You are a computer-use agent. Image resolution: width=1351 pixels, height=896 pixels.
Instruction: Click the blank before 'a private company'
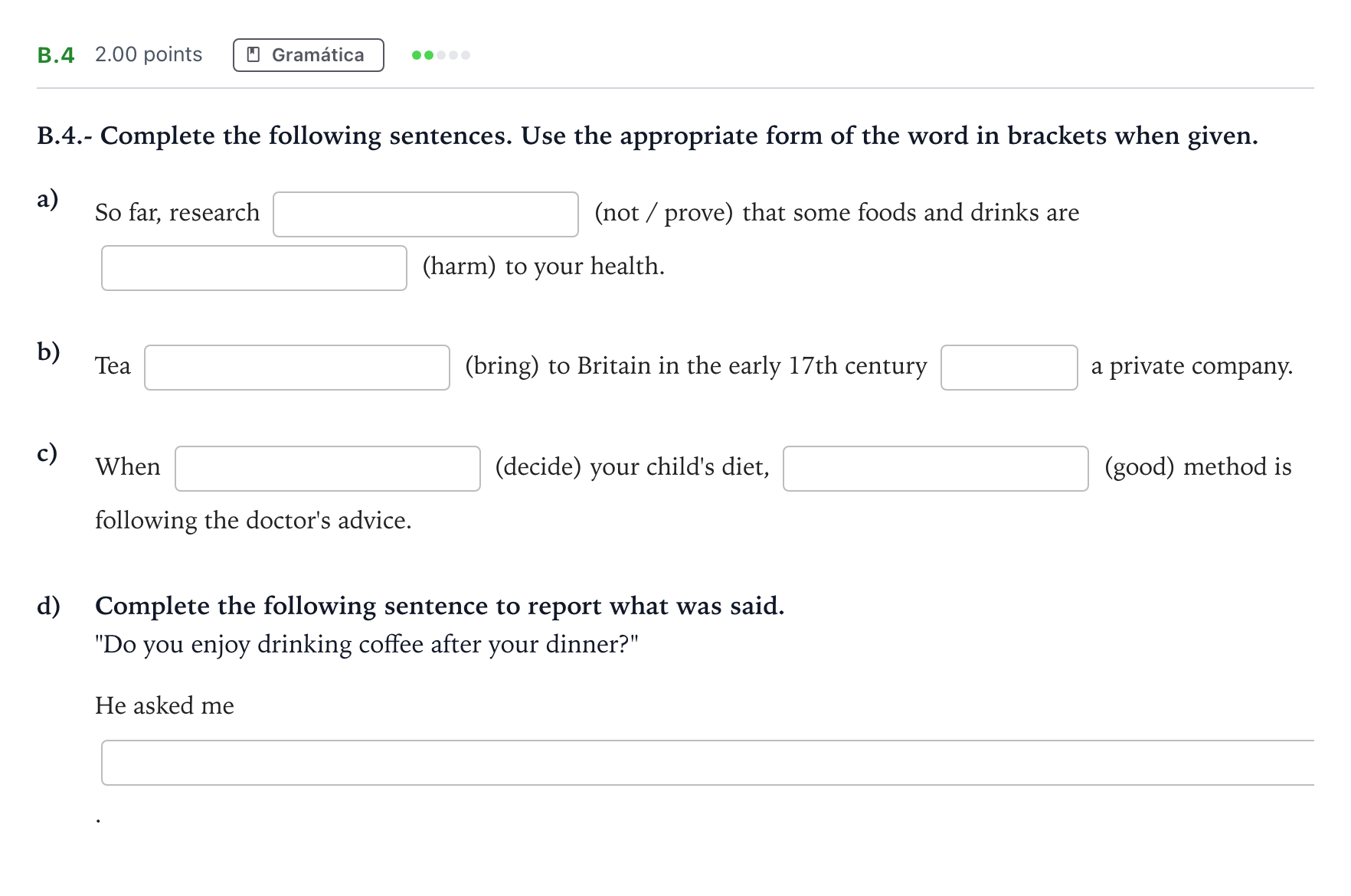click(1009, 368)
